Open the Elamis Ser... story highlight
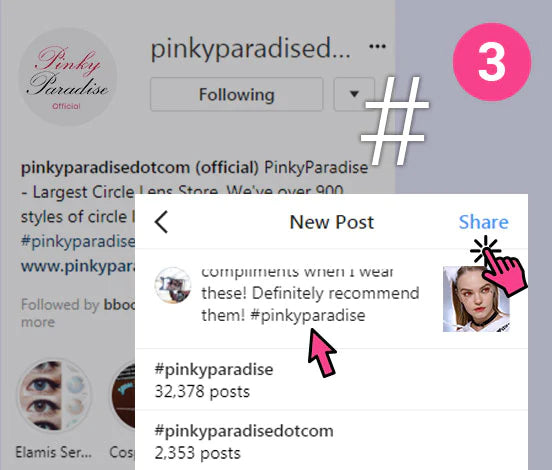Viewport: 552px width, 470px height. (54, 396)
